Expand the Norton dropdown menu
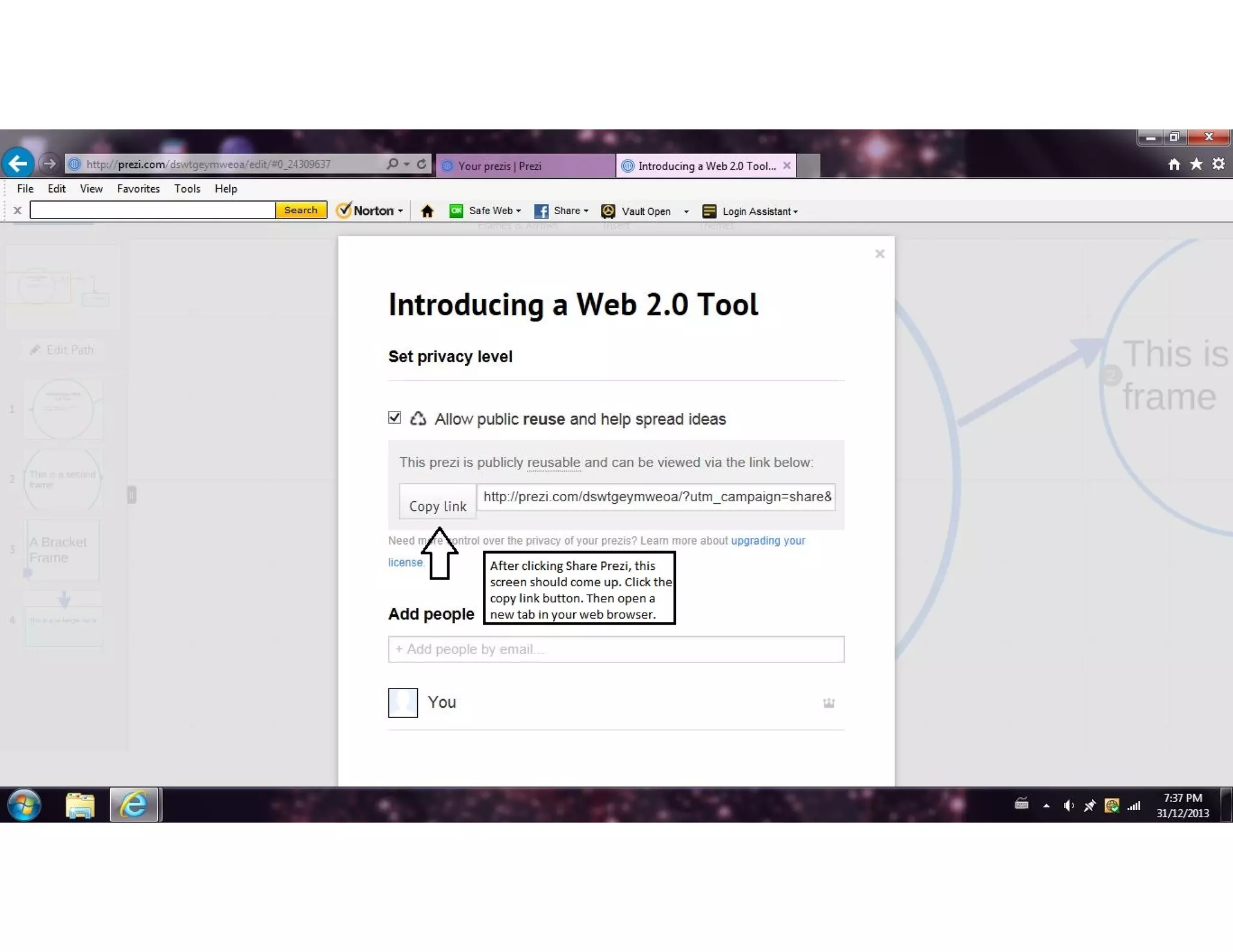 pos(400,211)
